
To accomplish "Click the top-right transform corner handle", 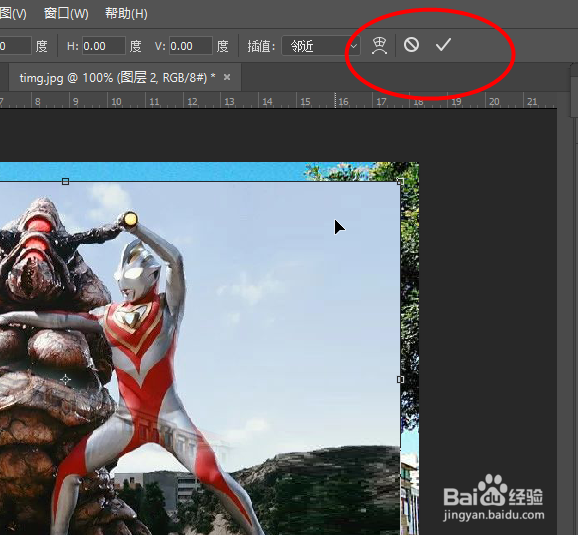I will click(x=400, y=181).
